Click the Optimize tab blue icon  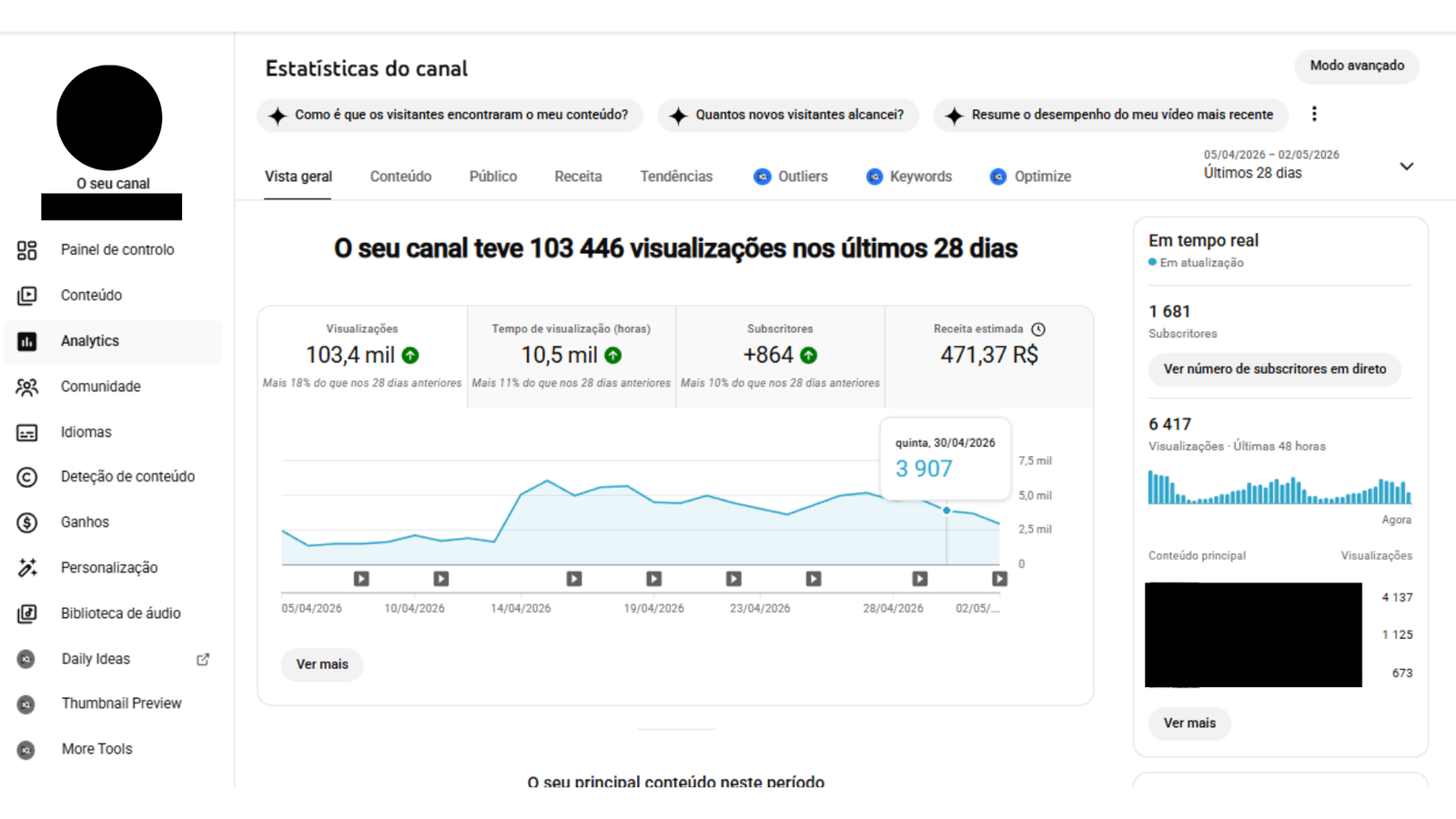[998, 177]
